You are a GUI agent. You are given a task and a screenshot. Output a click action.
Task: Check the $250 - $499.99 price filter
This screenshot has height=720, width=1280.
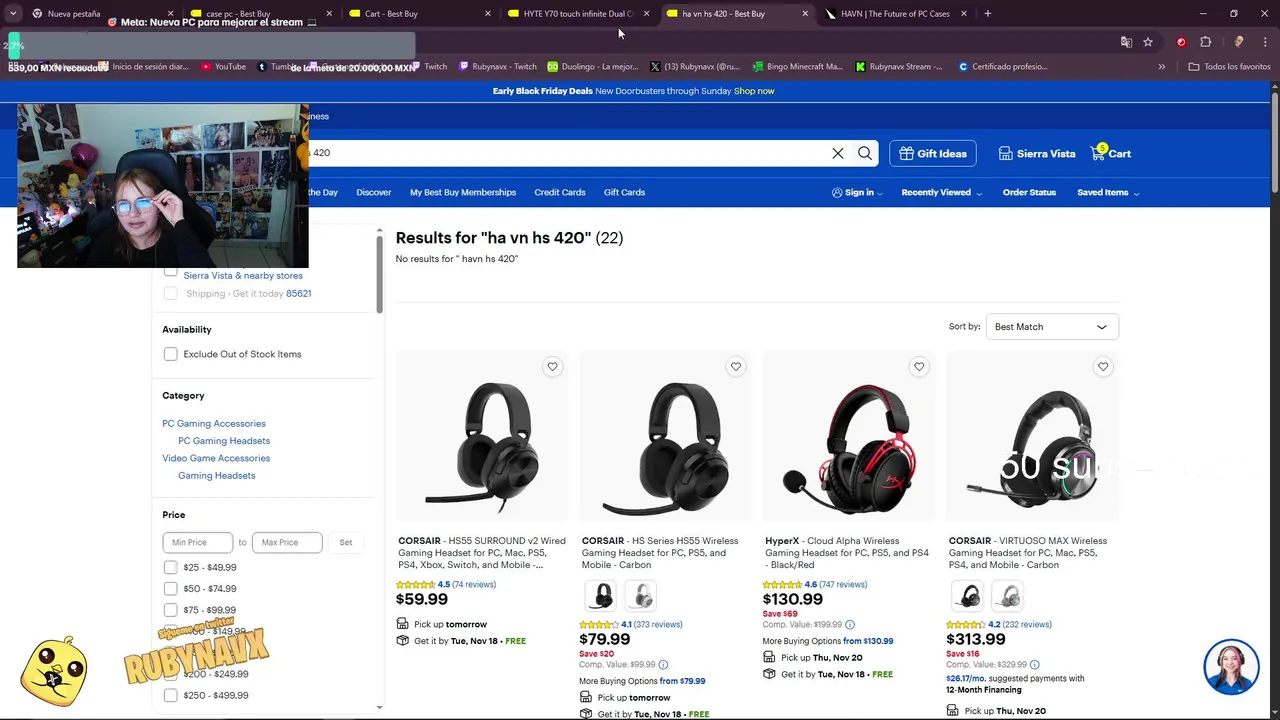click(x=170, y=695)
